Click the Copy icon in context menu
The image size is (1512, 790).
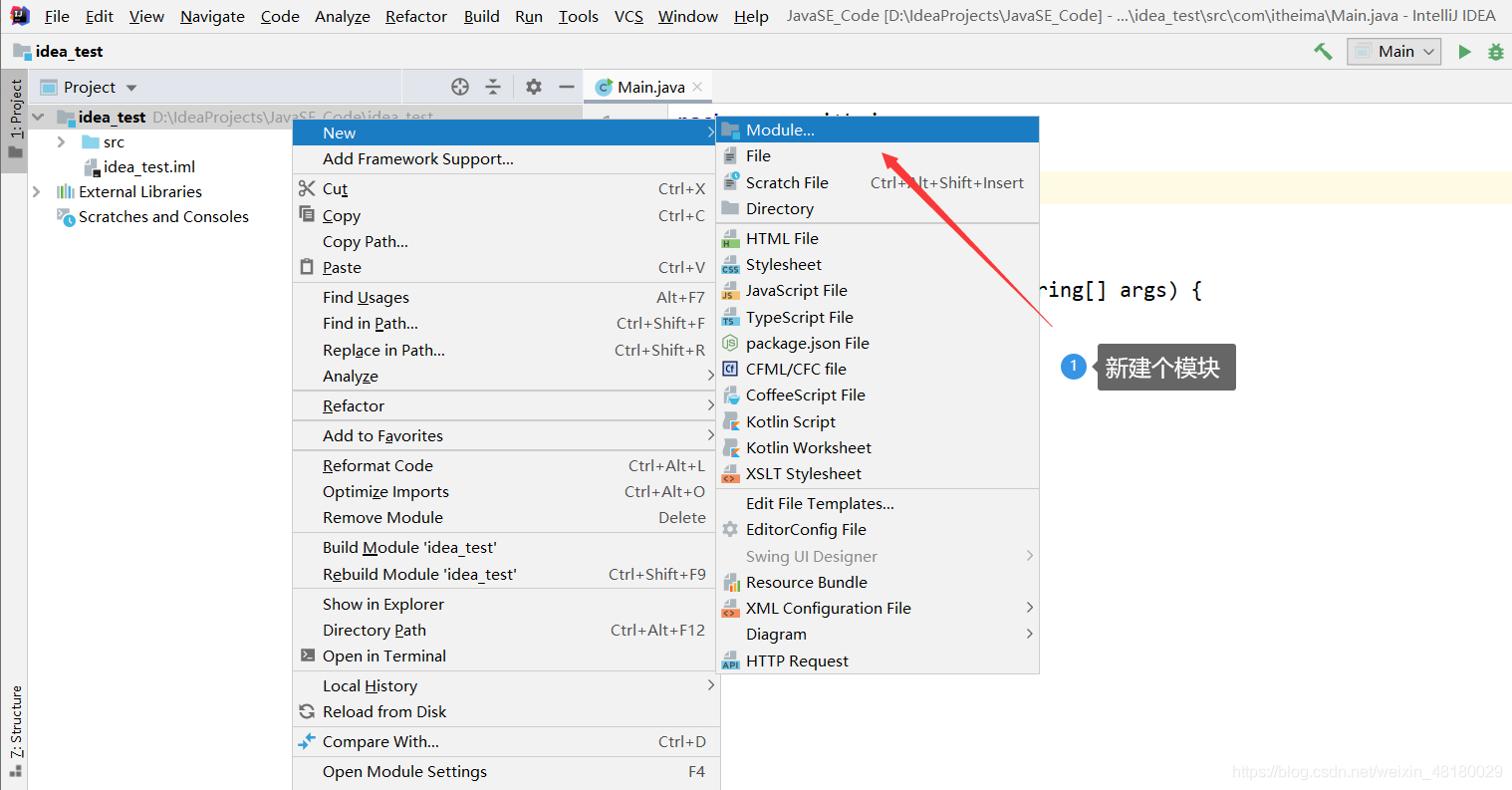point(307,214)
